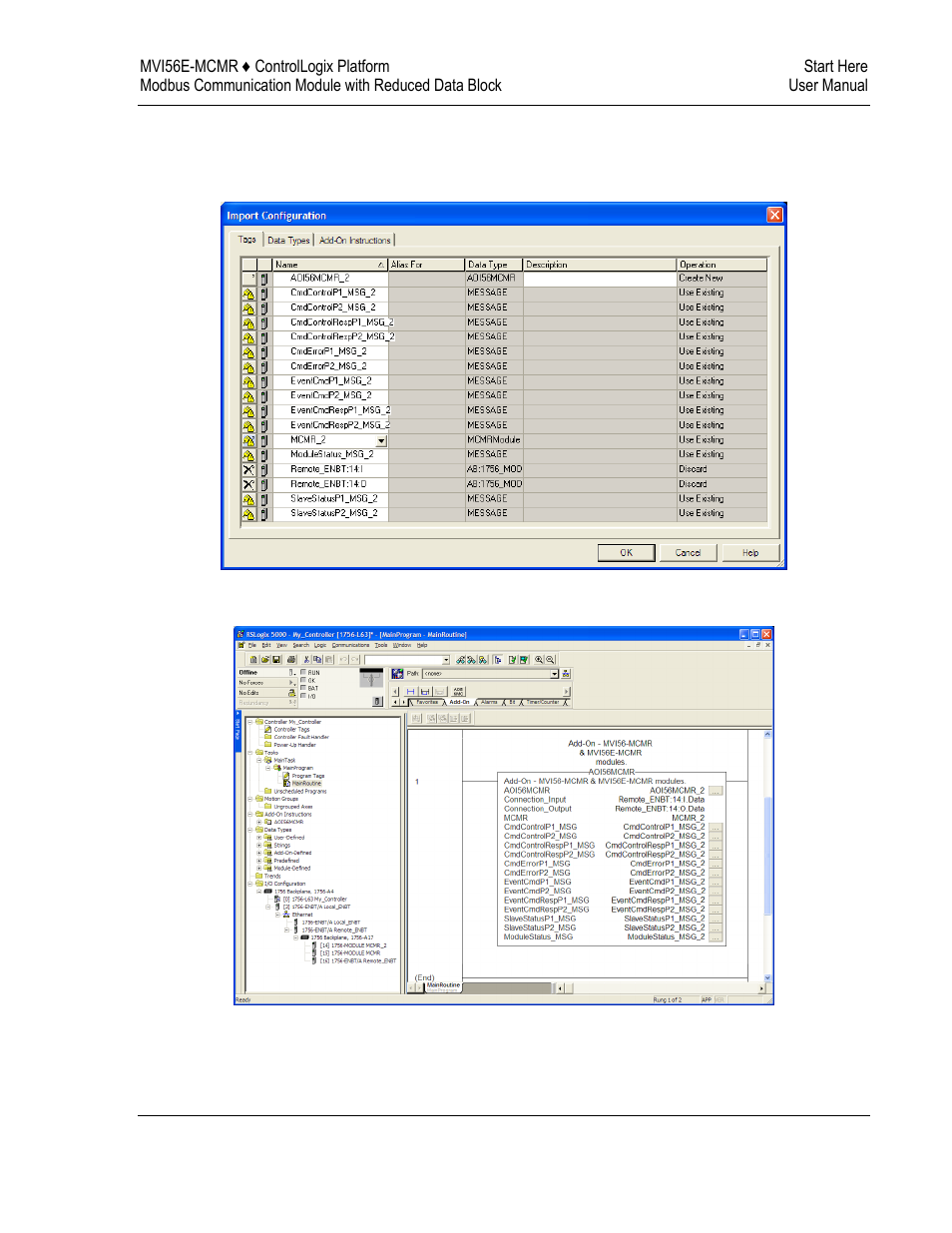The width and height of the screenshot is (952, 1233).
Task: Open the Communications menu
Action: pos(350,645)
